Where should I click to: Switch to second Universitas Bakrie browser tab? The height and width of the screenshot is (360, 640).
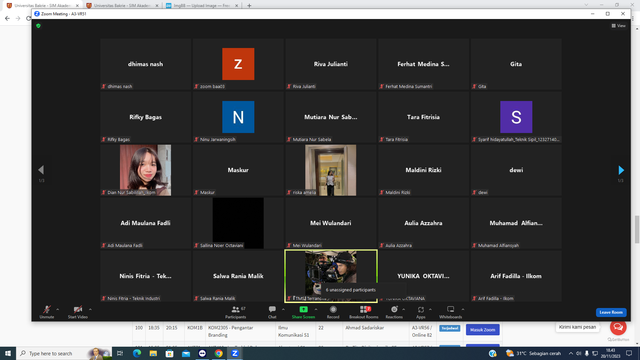pyautogui.click(x=122, y=6)
